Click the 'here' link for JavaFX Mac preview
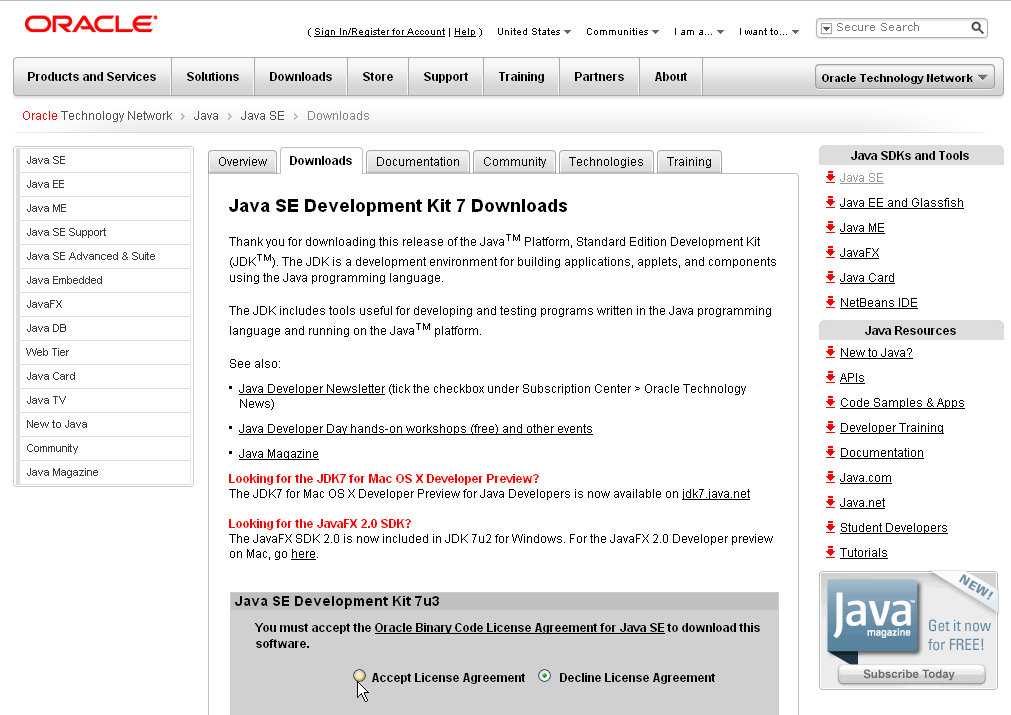The width and height of the screenshot is (1011, 715). [x=303, y=554]
